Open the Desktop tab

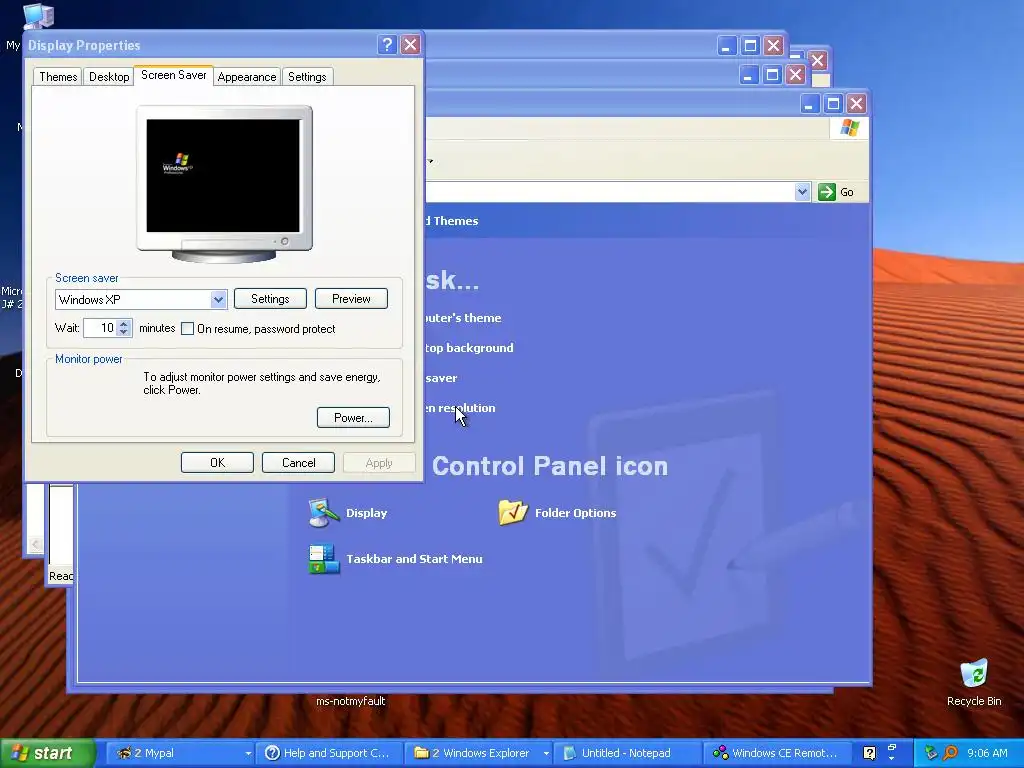tap(108, 76)
